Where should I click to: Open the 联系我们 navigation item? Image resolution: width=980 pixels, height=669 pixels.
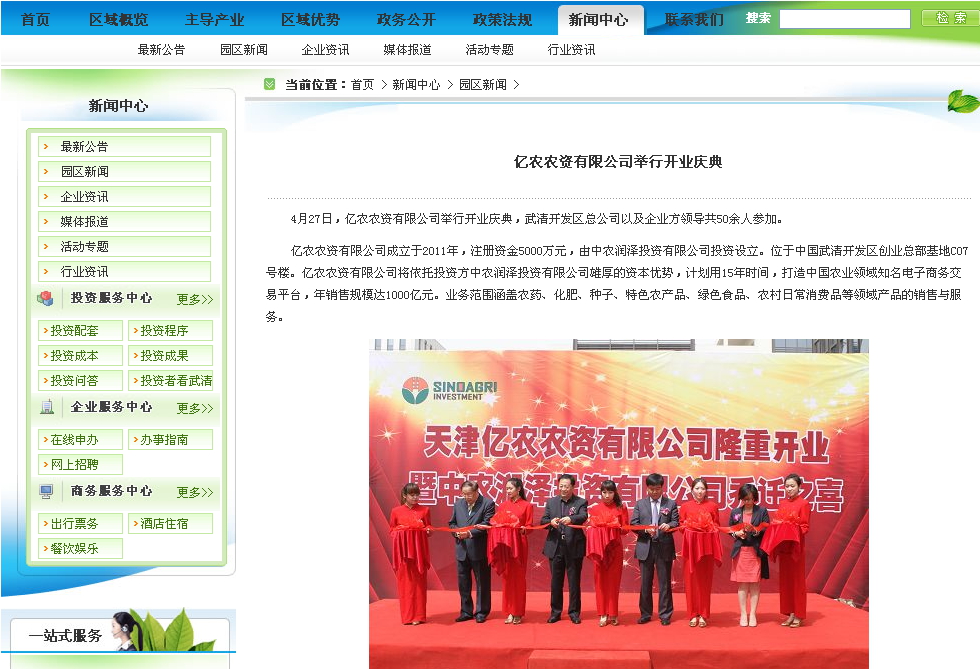coord(694,20)
